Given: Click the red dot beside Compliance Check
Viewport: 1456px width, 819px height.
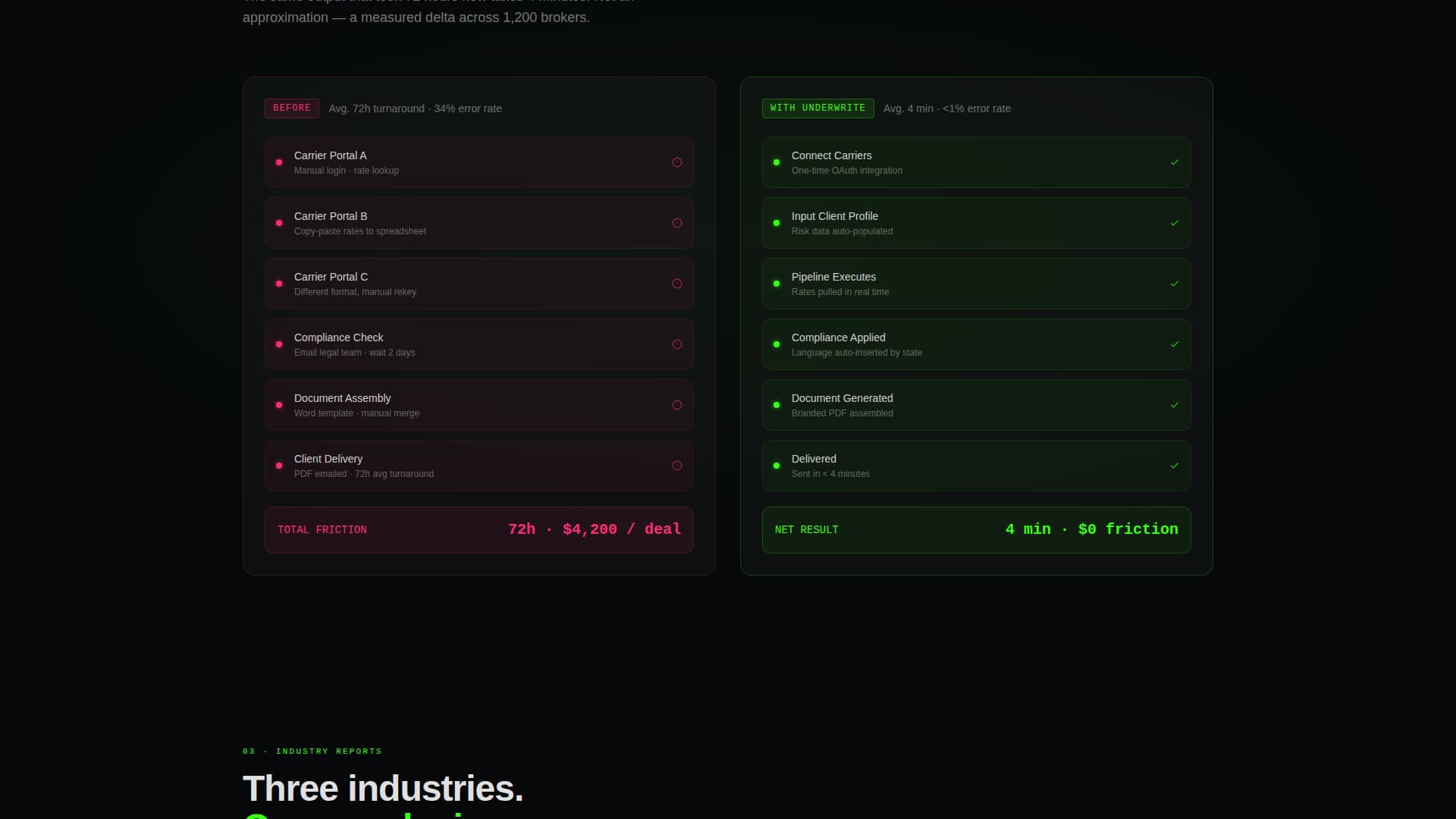Looking at the screenshot, I should click(x=279, y=344).
